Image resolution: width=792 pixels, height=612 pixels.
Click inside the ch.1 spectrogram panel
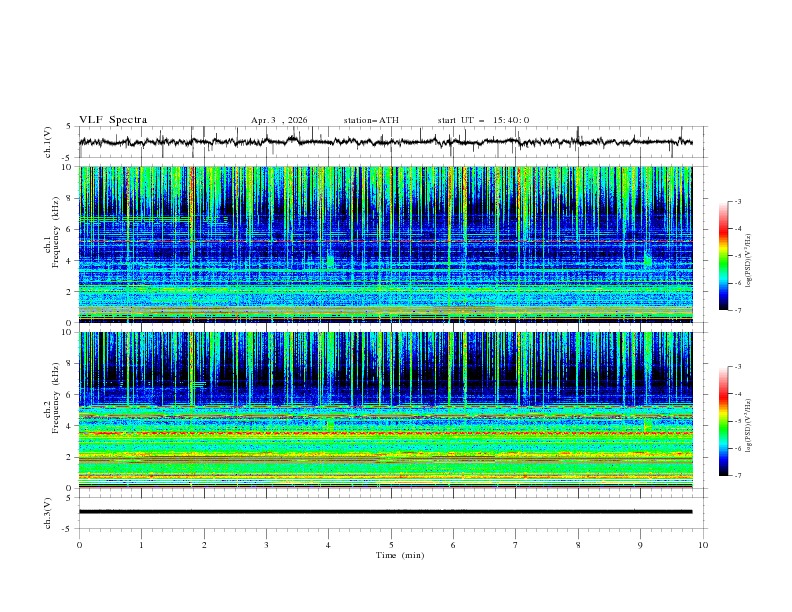click(x=386, y=244)
